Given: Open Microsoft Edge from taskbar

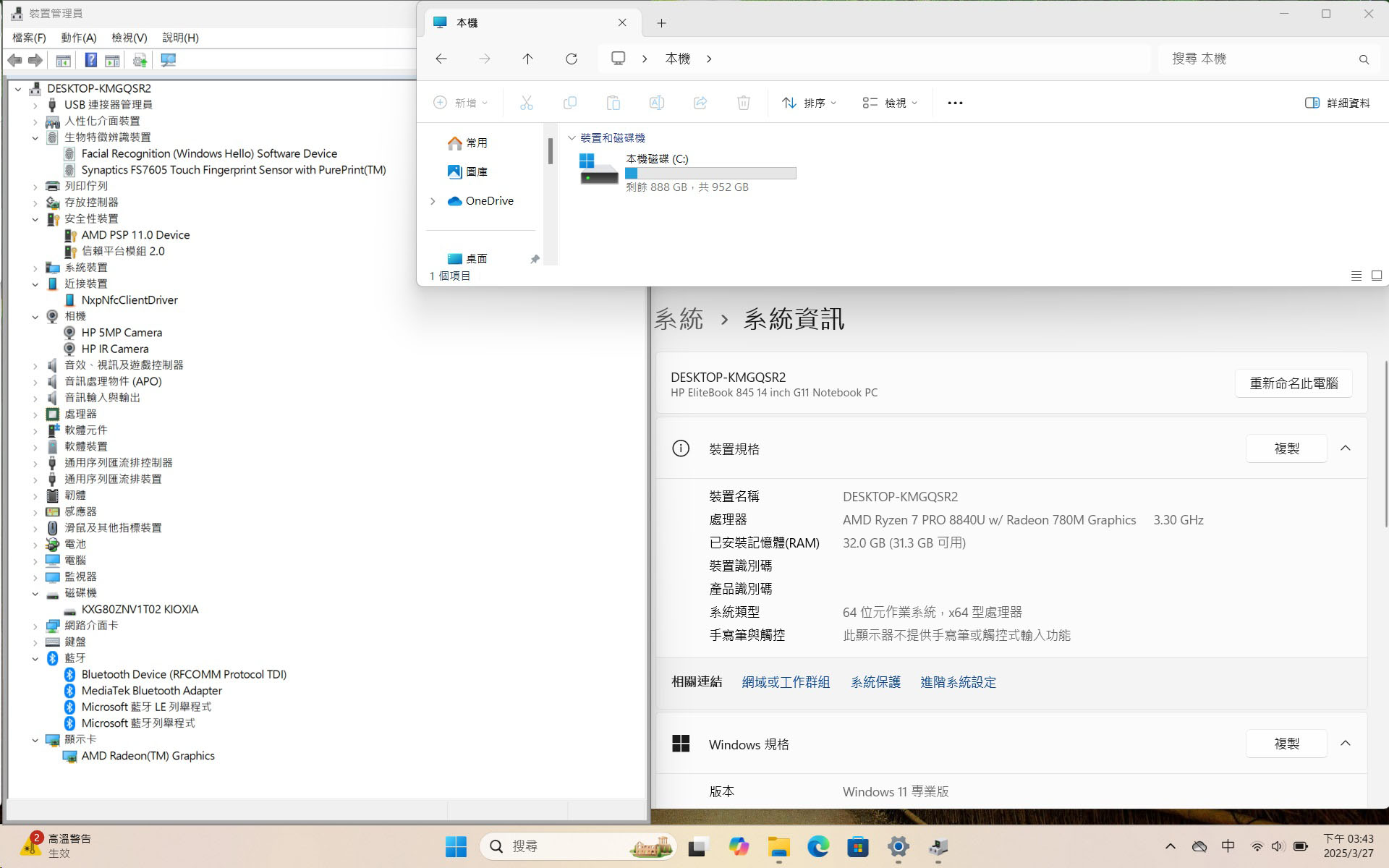Looking at the screenshot, I should point(818,846).
